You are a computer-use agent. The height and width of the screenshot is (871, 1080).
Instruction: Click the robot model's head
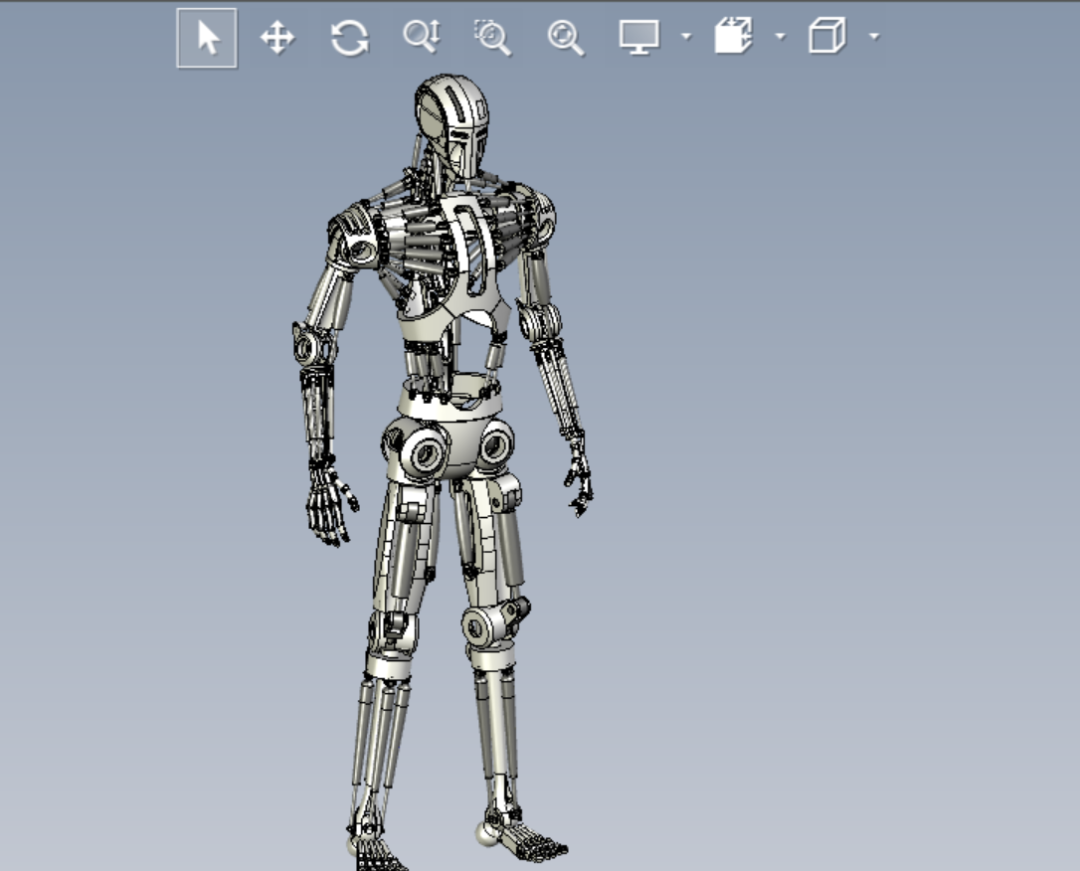point(452,124)
